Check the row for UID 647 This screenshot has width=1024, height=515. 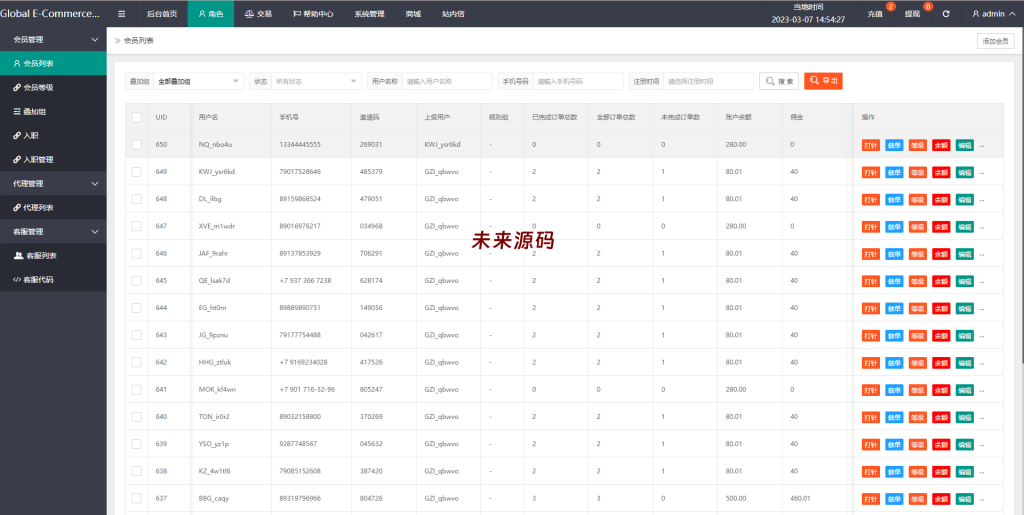pos(136,226)
